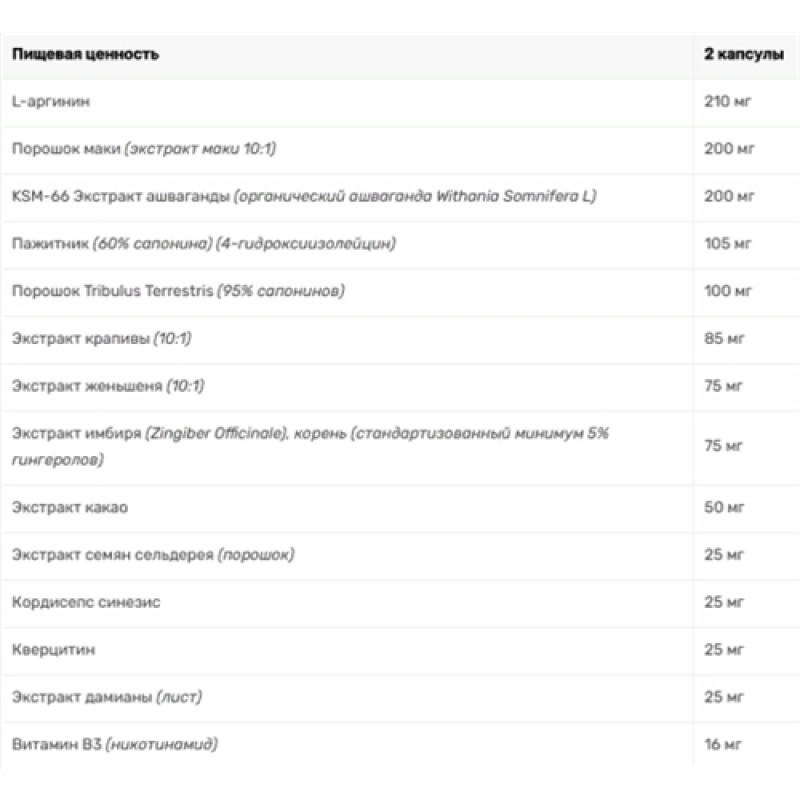Click the Кверцитин ingredient label
This screenshot has width=800, height=800.
(54, 650)
